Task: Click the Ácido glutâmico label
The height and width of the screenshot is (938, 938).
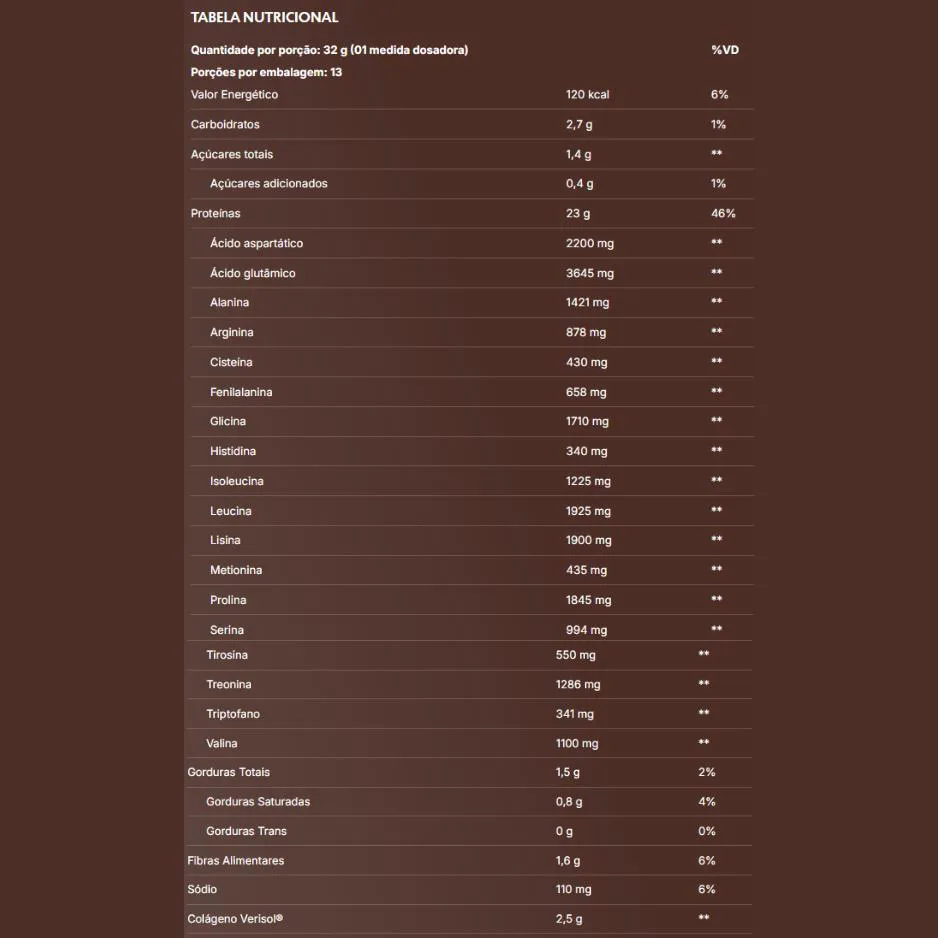Action: [x=252, y=273]
